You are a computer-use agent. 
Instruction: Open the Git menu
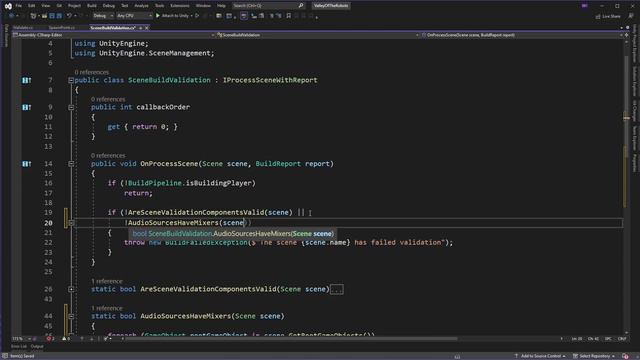click(x=59, y=6)
